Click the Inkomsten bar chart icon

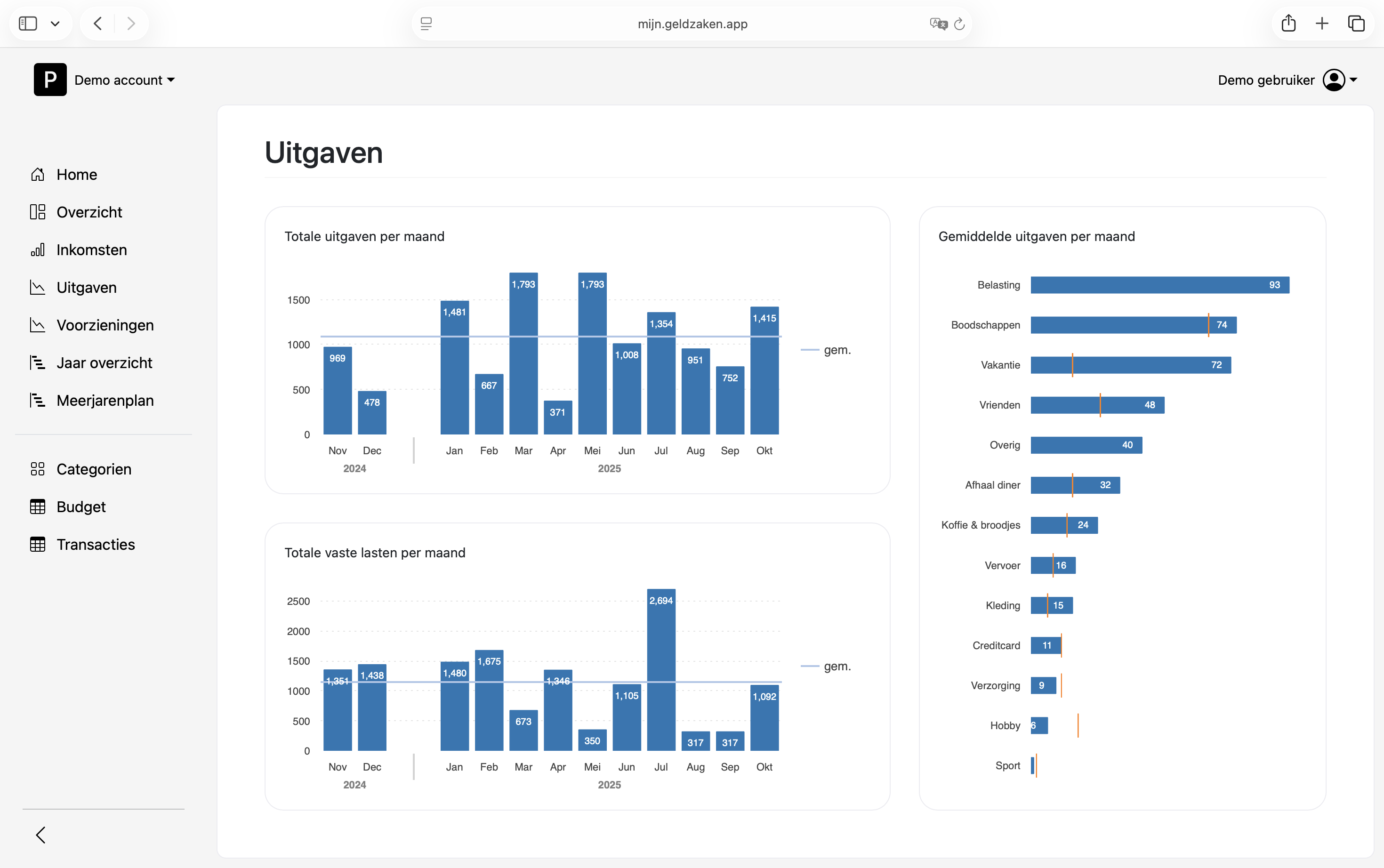[37, 250]
